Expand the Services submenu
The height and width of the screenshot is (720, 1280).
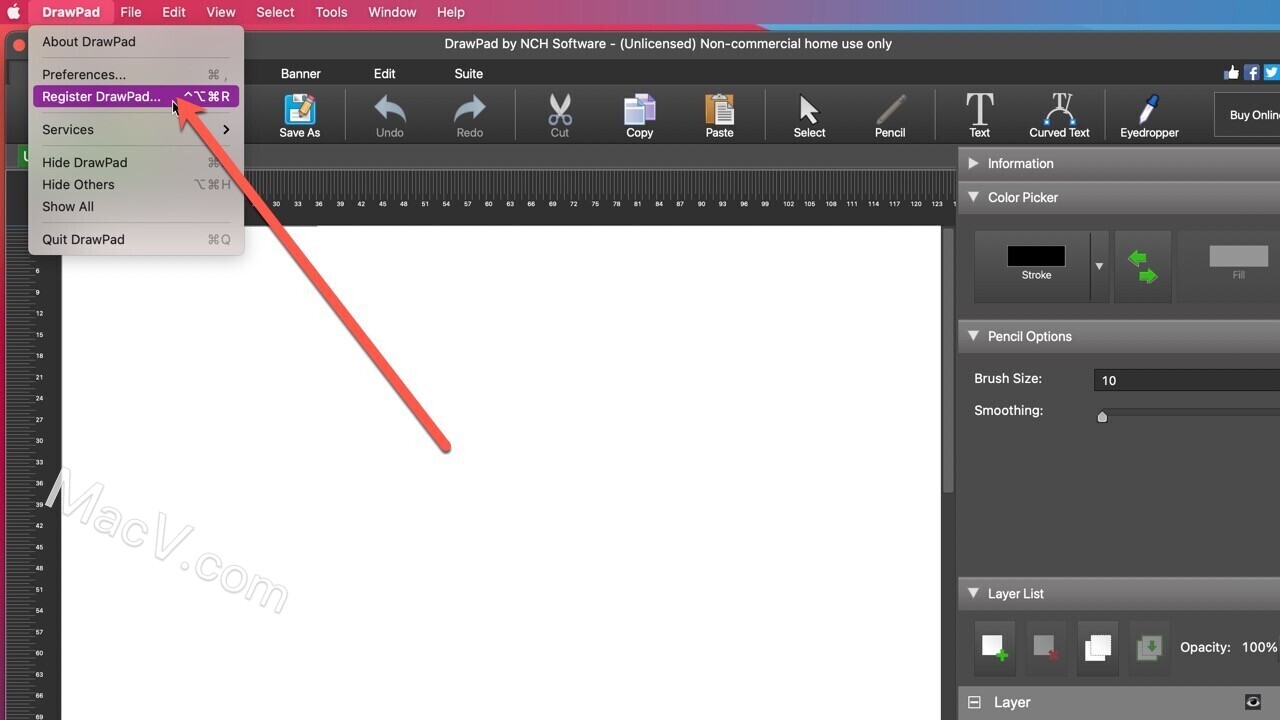click(x=136, y=129)
